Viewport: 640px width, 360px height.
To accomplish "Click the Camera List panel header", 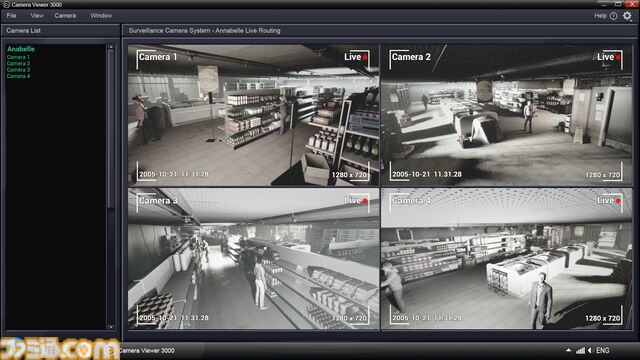I will point(60,31).
